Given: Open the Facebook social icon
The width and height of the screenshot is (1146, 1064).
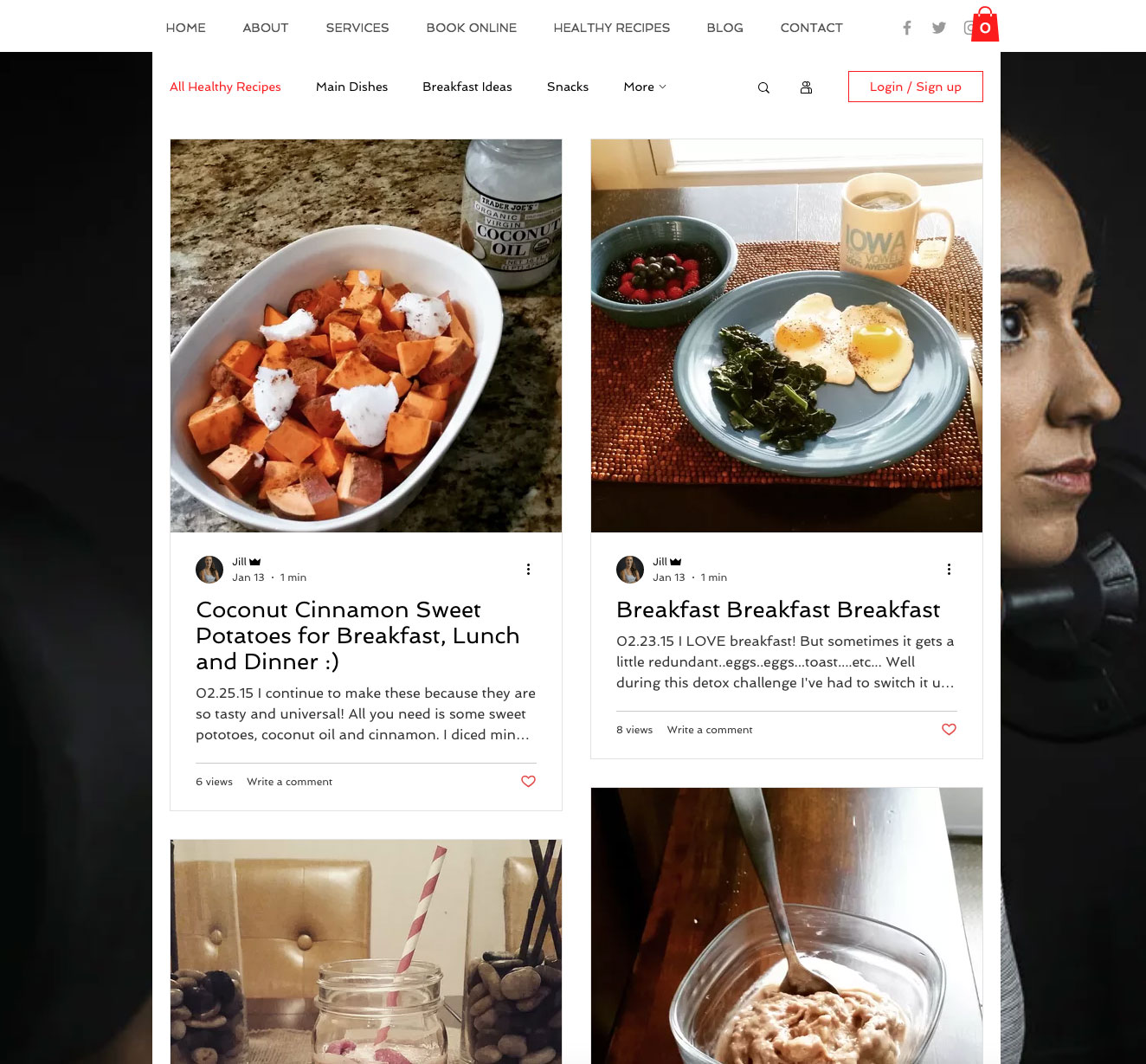Looking at the screenshot, I should click(x=906, y=28).
